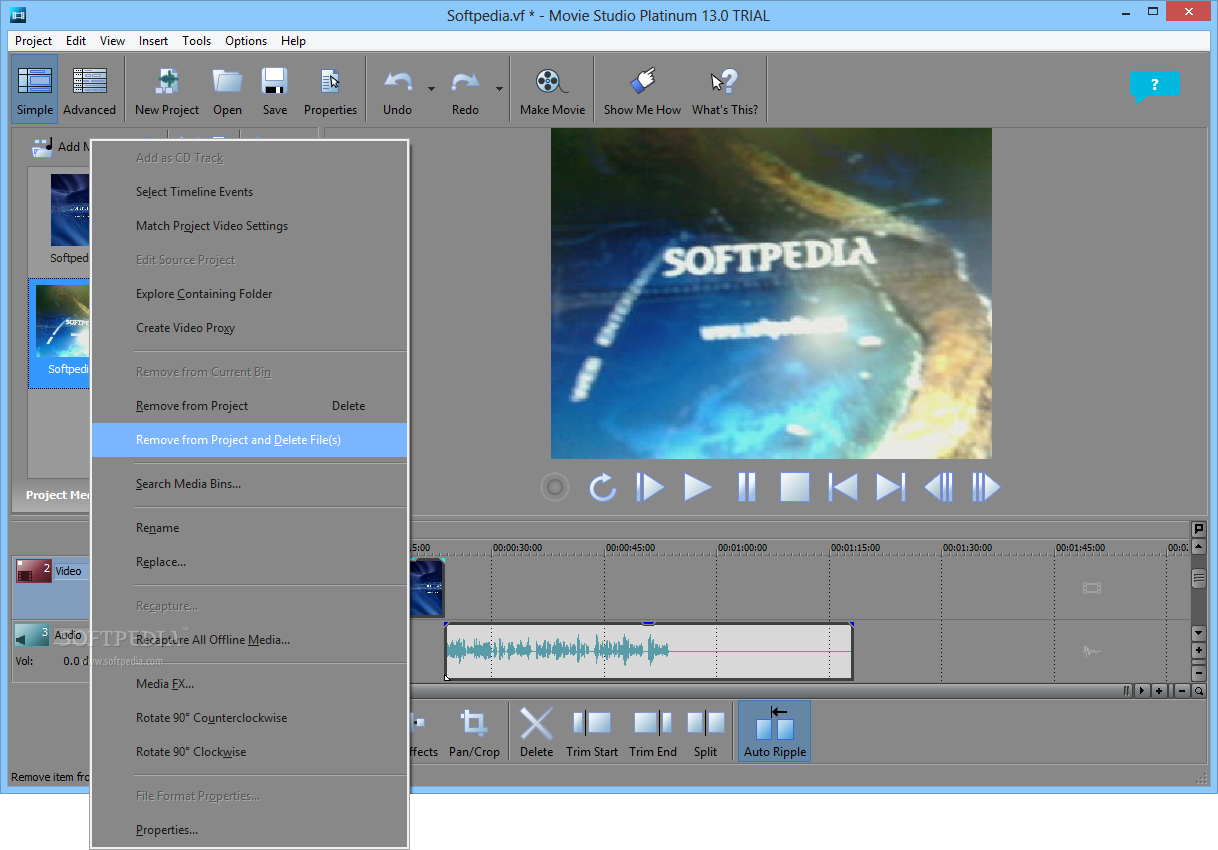Click the Pan/Crop tool
Image resolution: width=1218 pixels, height=850 pixels.
[x=474, y=732]
